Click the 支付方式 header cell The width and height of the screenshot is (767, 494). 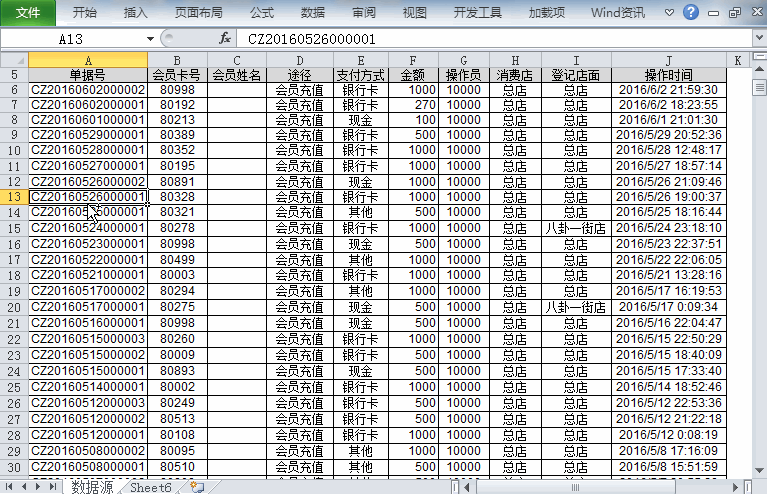click(x=361, y=75)
